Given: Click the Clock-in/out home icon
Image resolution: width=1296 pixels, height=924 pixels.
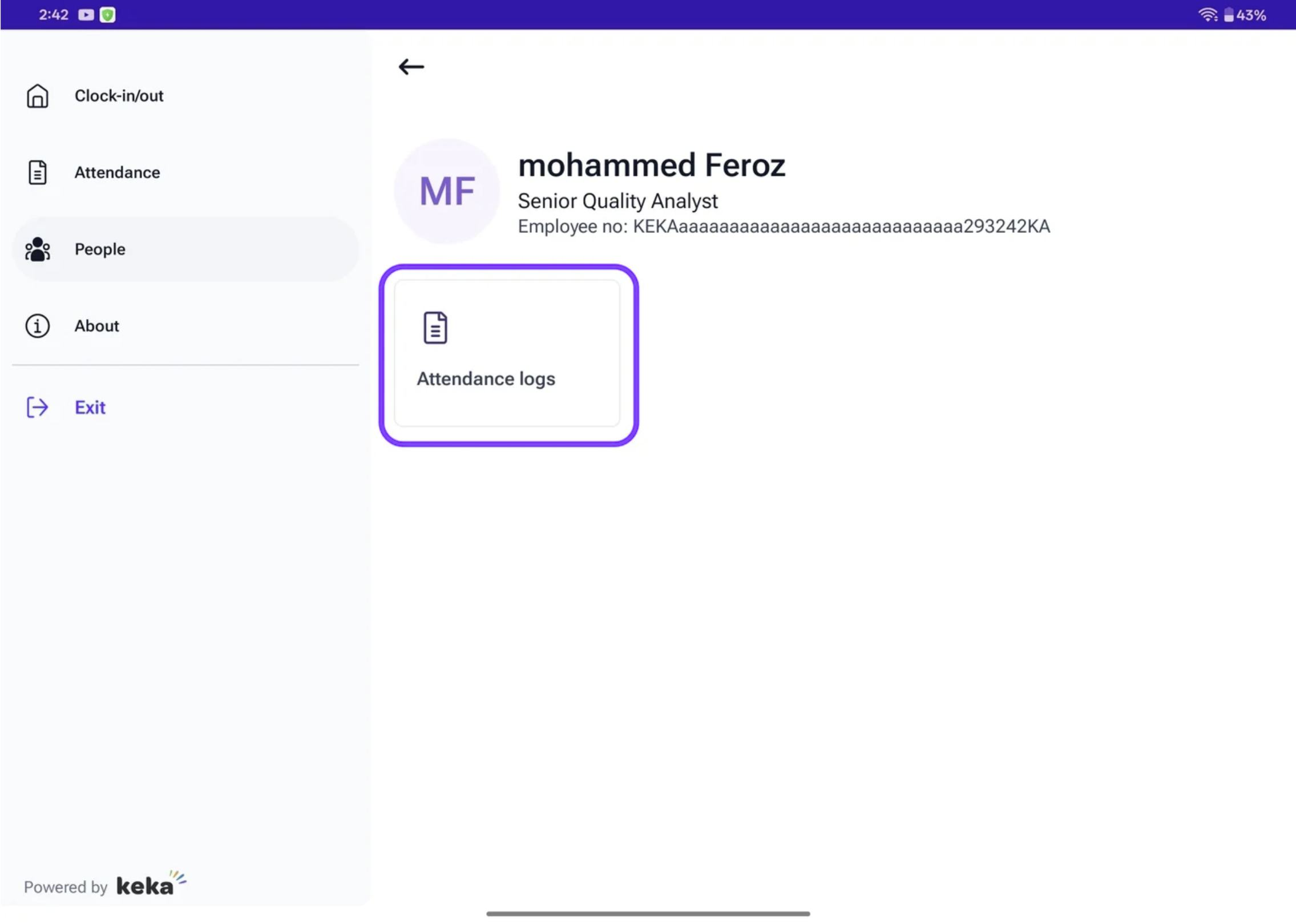Looking at the screenshot, I should [38, 96].
